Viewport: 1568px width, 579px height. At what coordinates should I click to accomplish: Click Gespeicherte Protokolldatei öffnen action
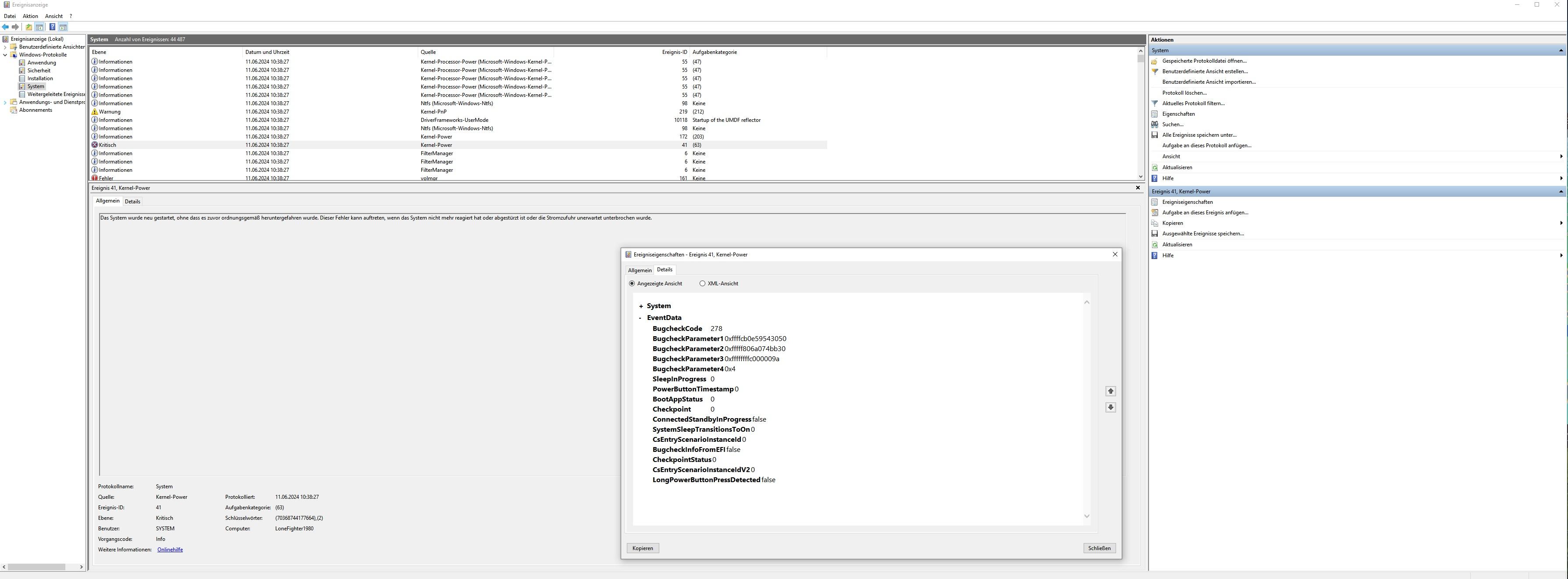click(x=1204, y=61)
